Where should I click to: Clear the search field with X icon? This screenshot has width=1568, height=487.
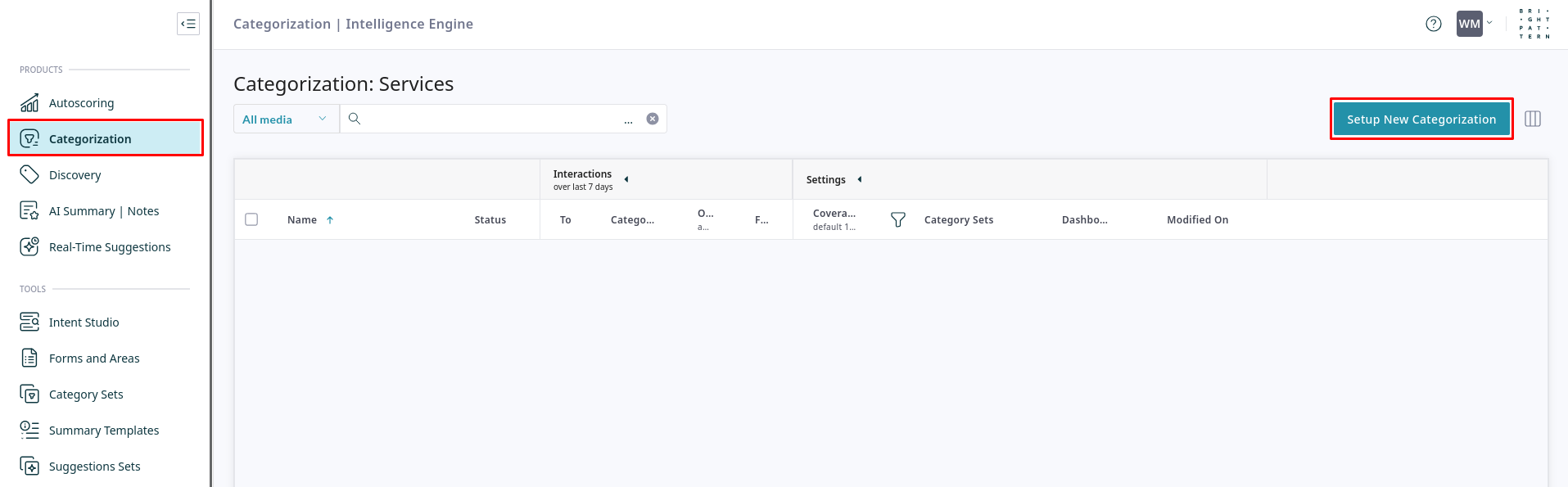pos(653,119)
